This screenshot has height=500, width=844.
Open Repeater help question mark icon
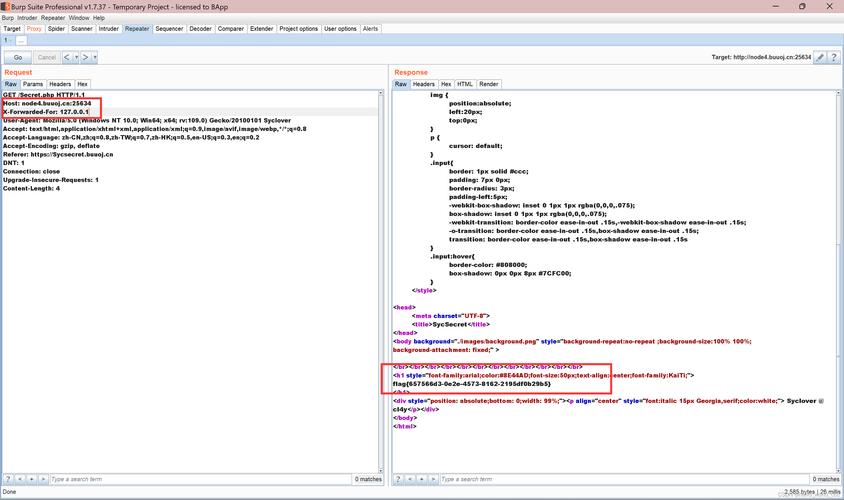coord(834,57)
